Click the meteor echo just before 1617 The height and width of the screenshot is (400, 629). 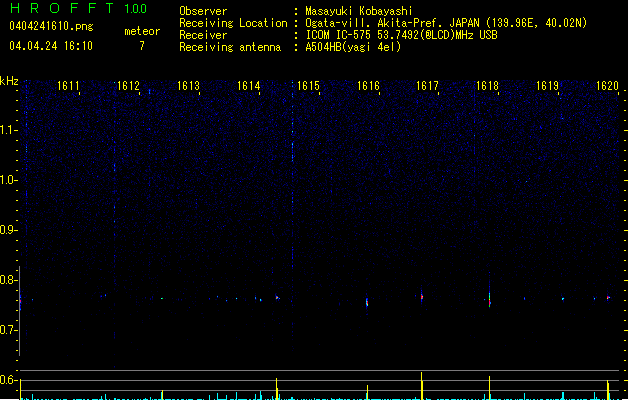coord(422,297)
